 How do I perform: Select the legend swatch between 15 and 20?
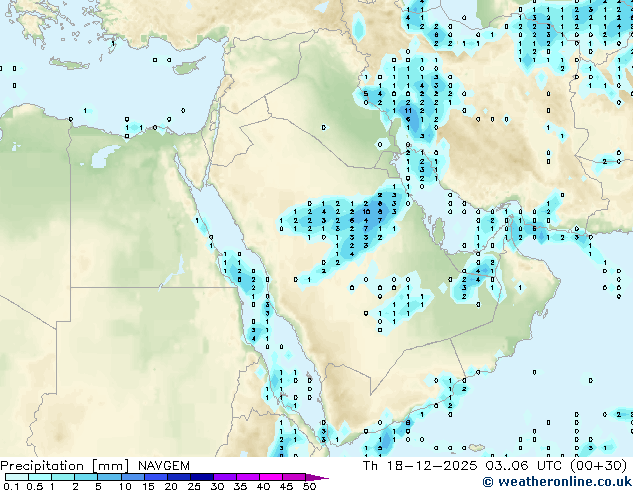(x=155, y=477)
